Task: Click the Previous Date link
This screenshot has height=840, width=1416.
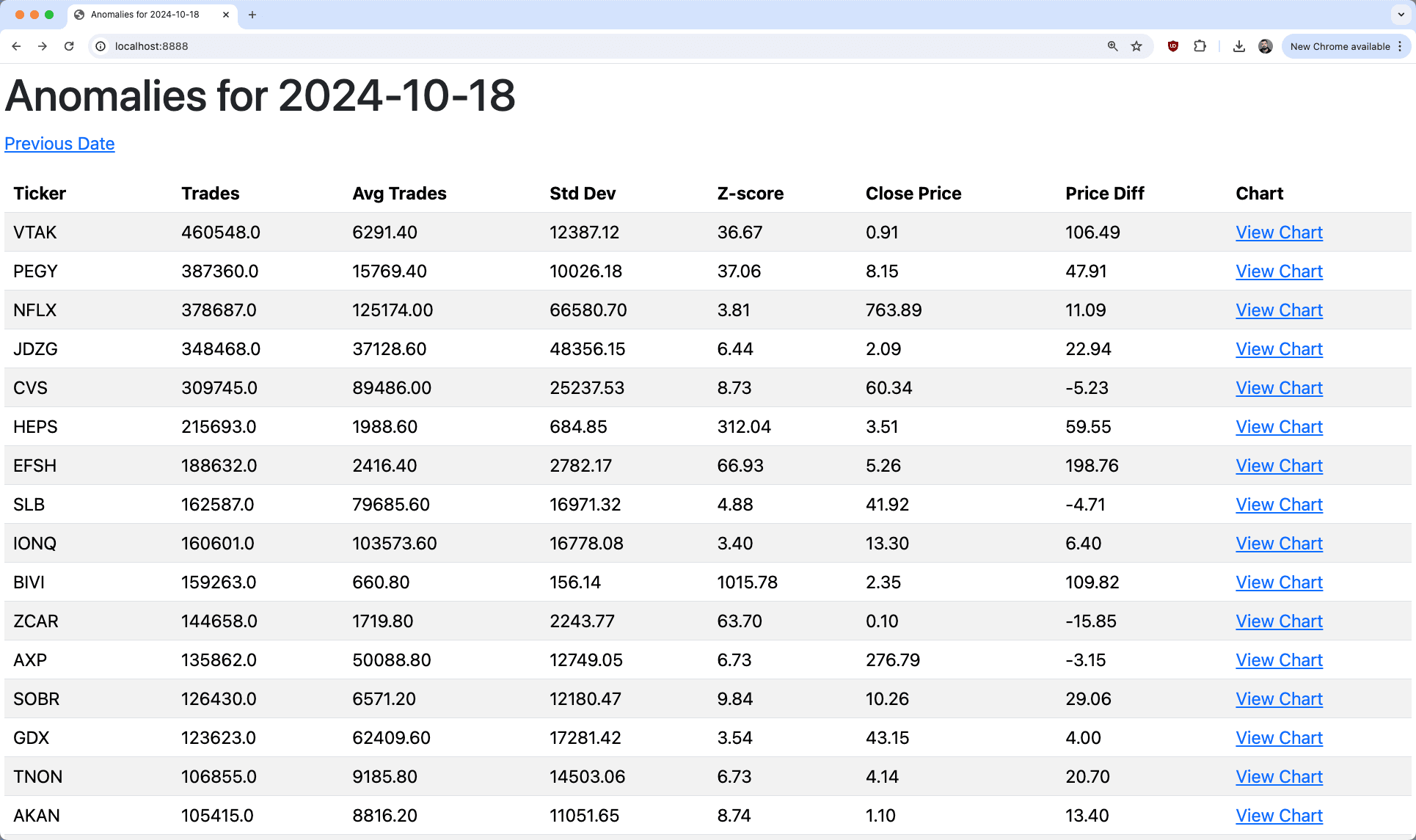Action: click(59, 144)
